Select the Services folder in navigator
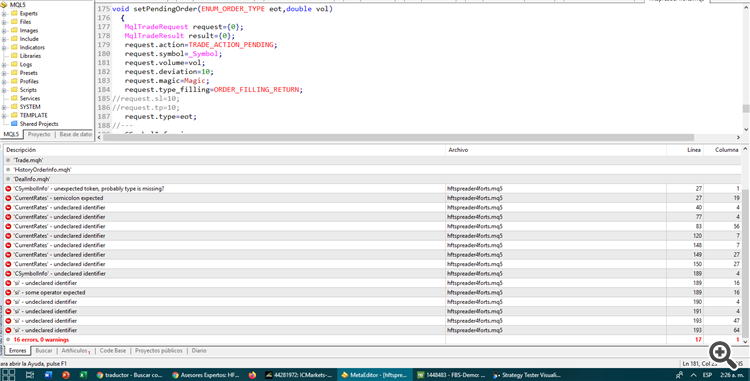Screen dimensions: 750x381 tap(30, 98)
